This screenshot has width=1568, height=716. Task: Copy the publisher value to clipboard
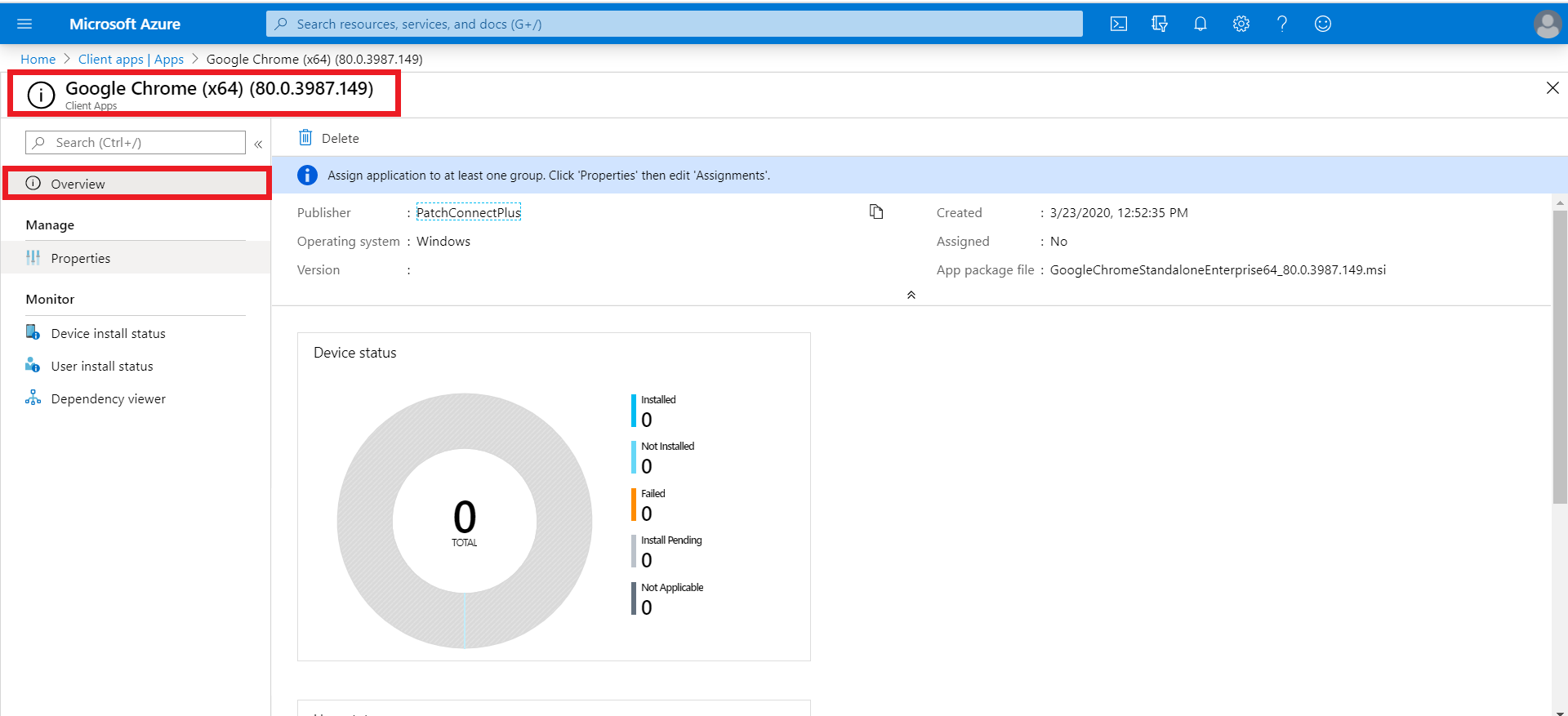click(x=876, y=212)
